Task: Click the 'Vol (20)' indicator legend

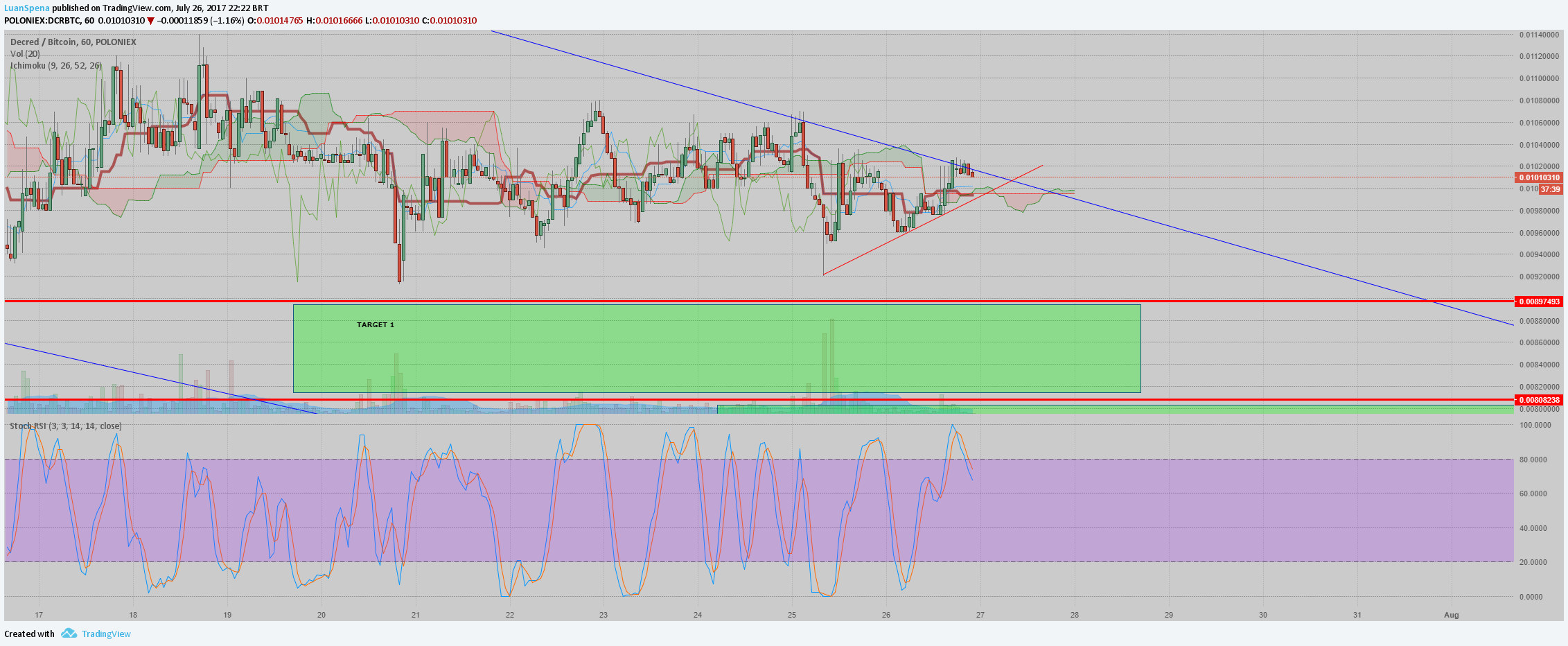Action: coord(25,53)
